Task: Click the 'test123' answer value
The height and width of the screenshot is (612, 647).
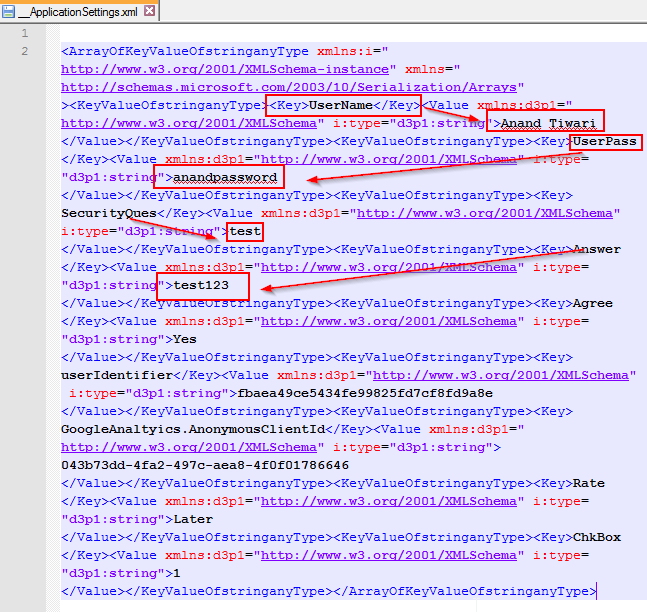Action: [201, 285]
